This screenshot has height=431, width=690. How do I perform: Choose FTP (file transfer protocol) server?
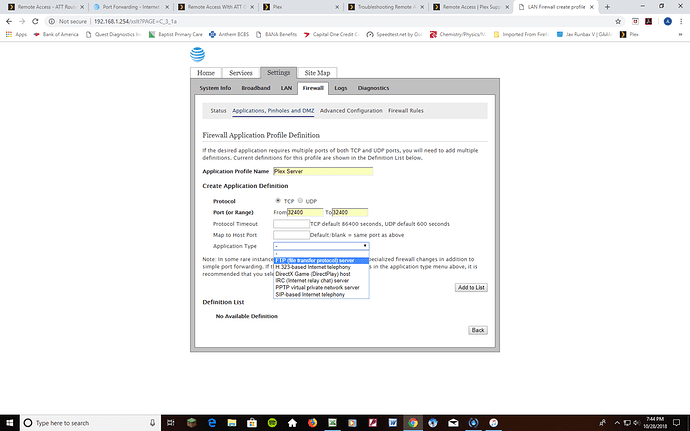click(321, 261)
